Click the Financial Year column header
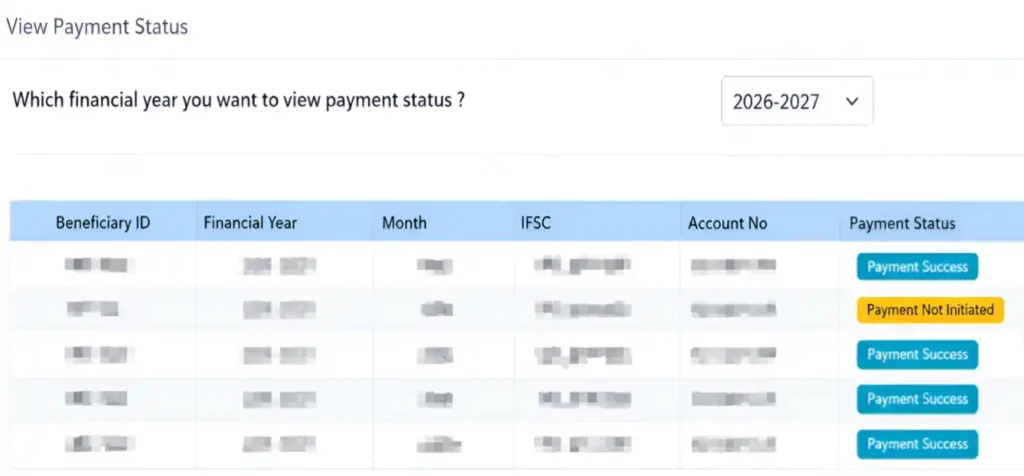Screen dimensions: 1024x476 point(250,223)
